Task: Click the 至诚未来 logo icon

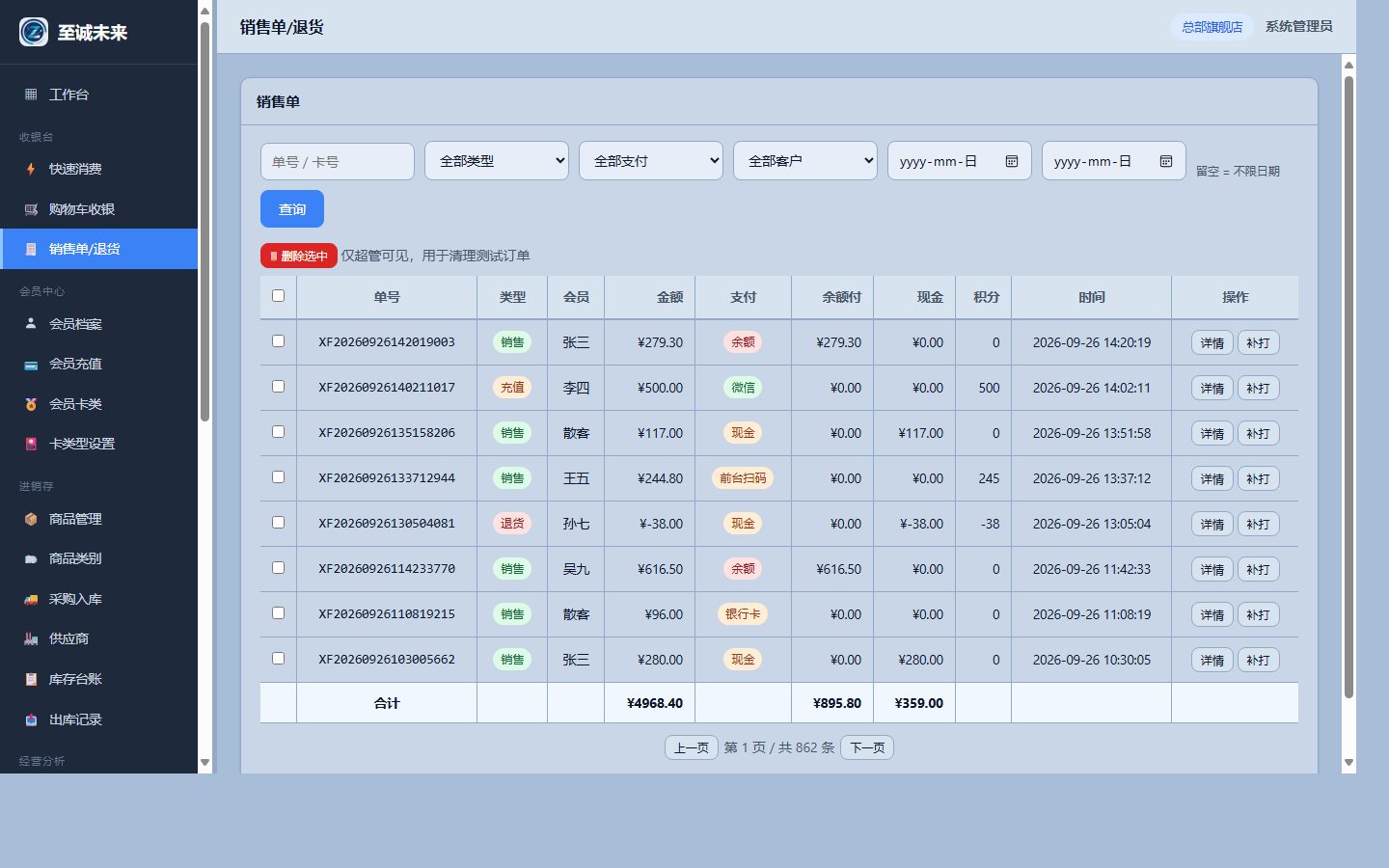Action: point(34,32)
